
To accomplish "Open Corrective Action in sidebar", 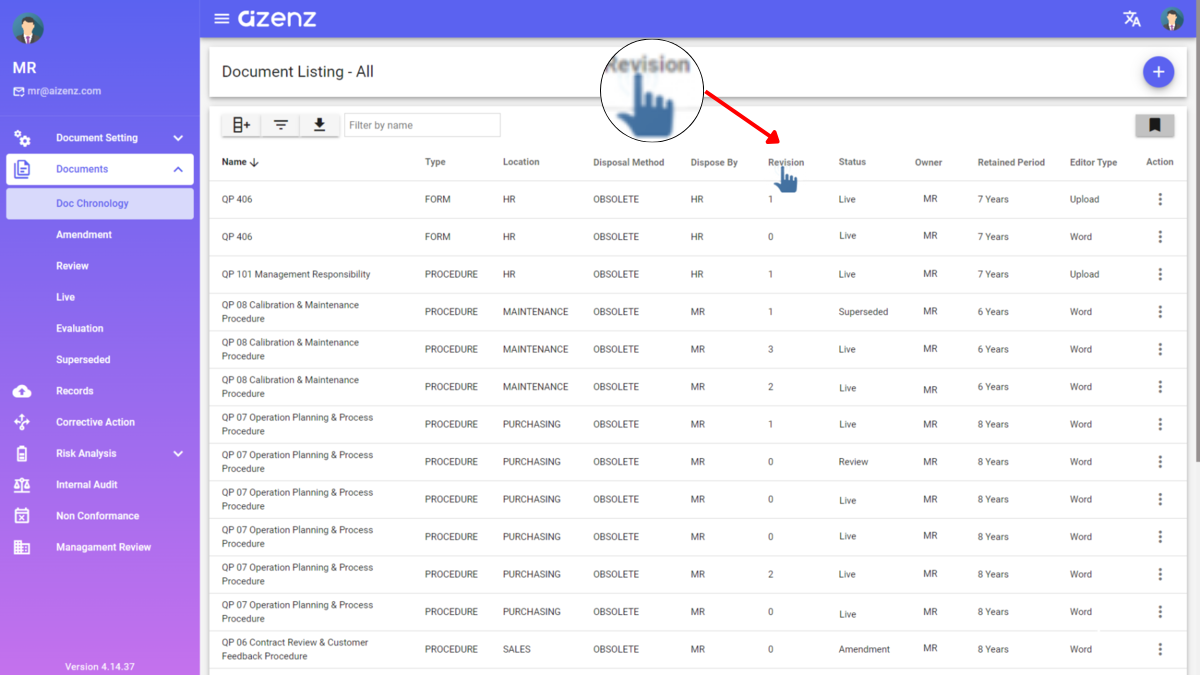I will 95,422.
